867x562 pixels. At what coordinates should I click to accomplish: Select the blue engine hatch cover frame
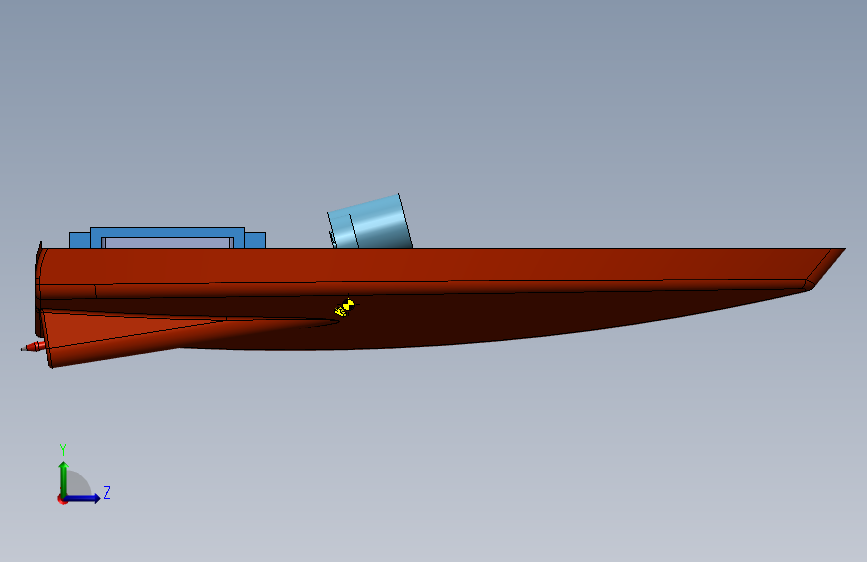pos(168,232)
